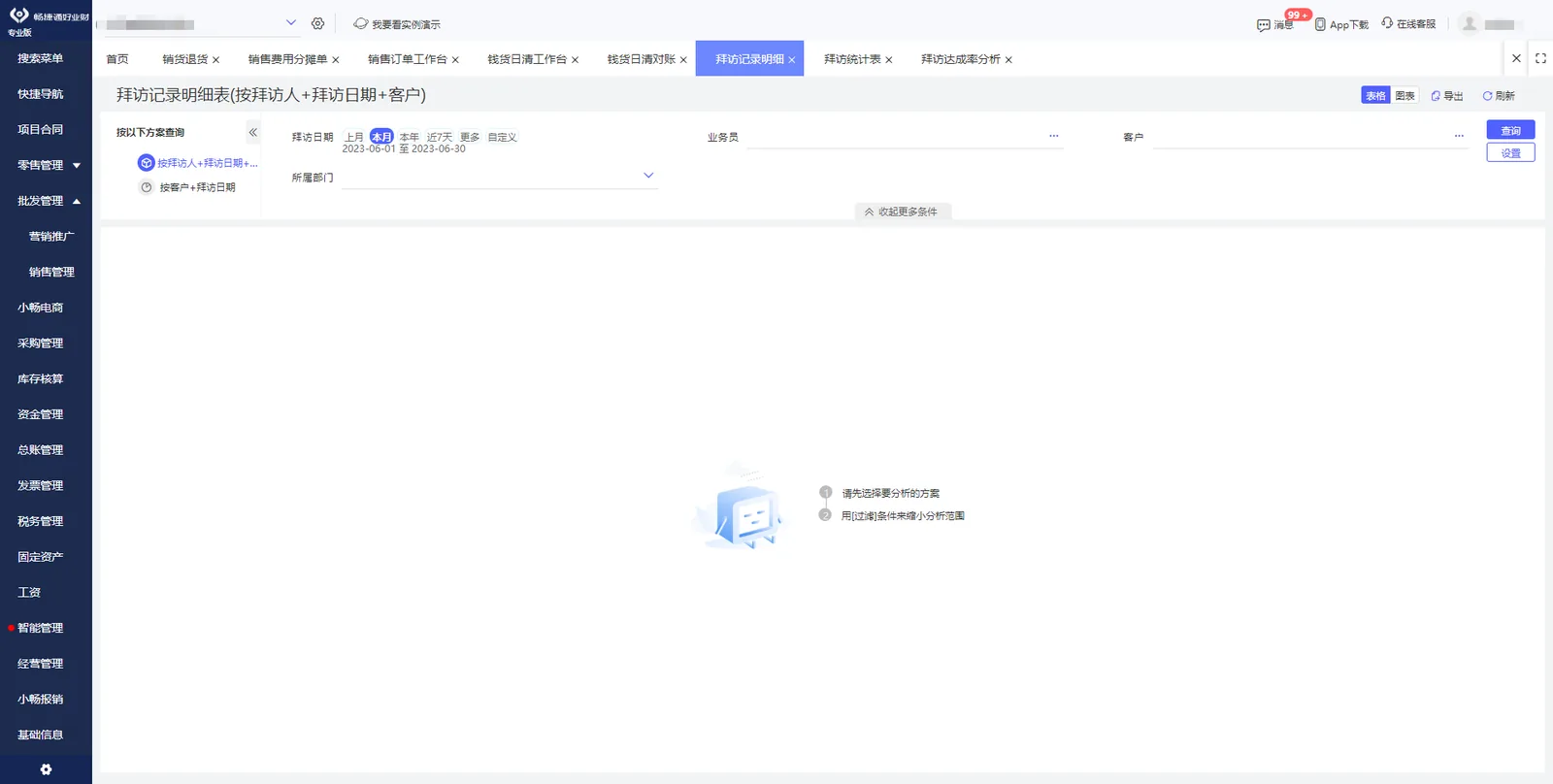Choose 自定义 date range

[502, 137]
